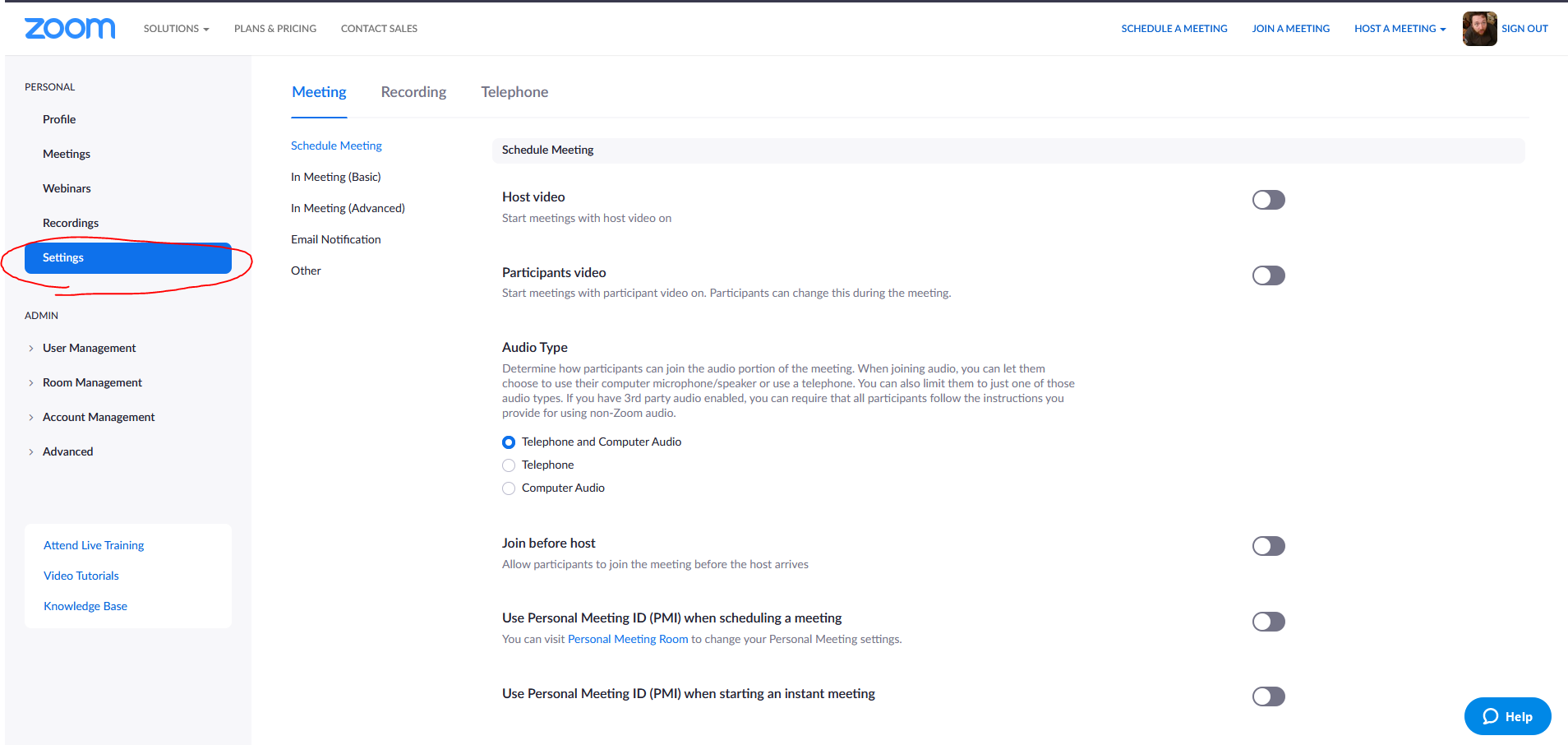This screenshot has height=745, width=1568.
Task: Jump to the Other settings section
Action: tap(306, 271)
